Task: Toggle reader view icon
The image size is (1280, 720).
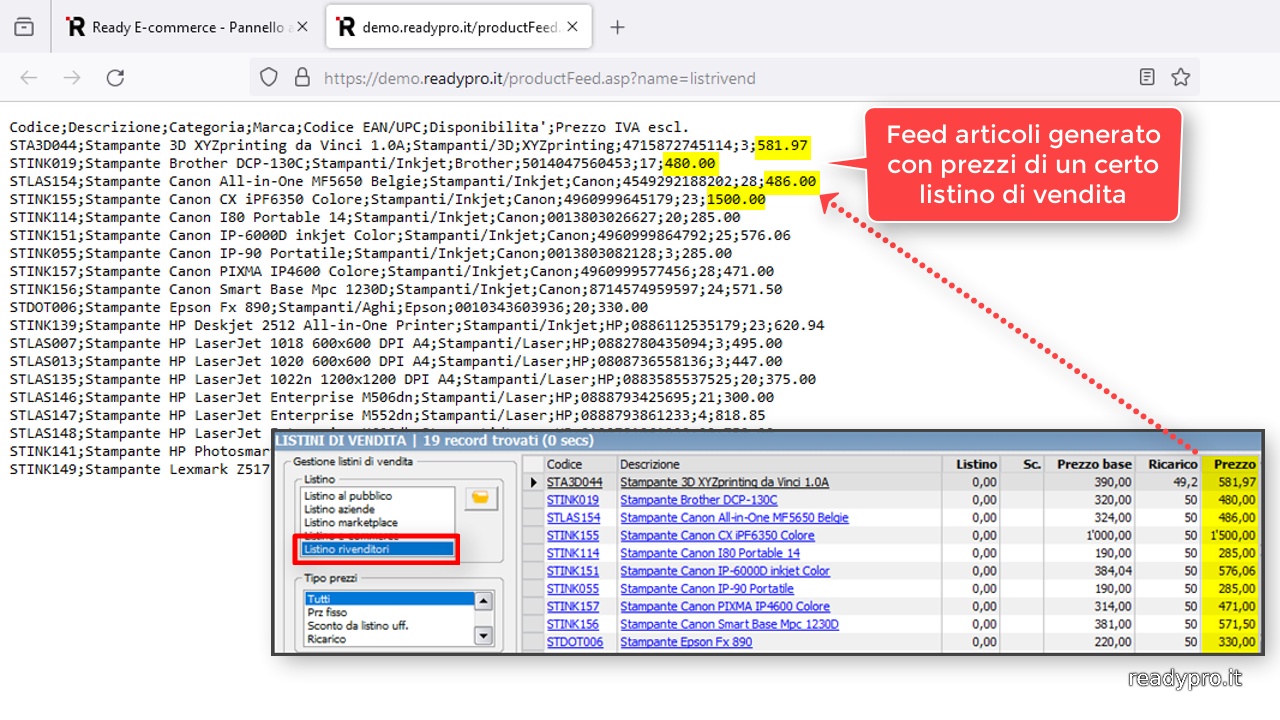Action: (x=1147, y=77)
